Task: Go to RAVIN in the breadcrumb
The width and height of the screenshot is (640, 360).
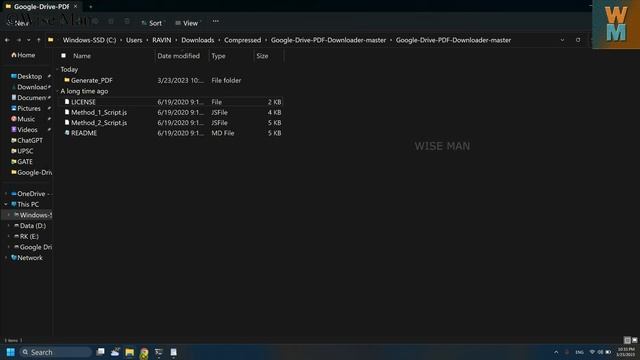Action: 162,40
